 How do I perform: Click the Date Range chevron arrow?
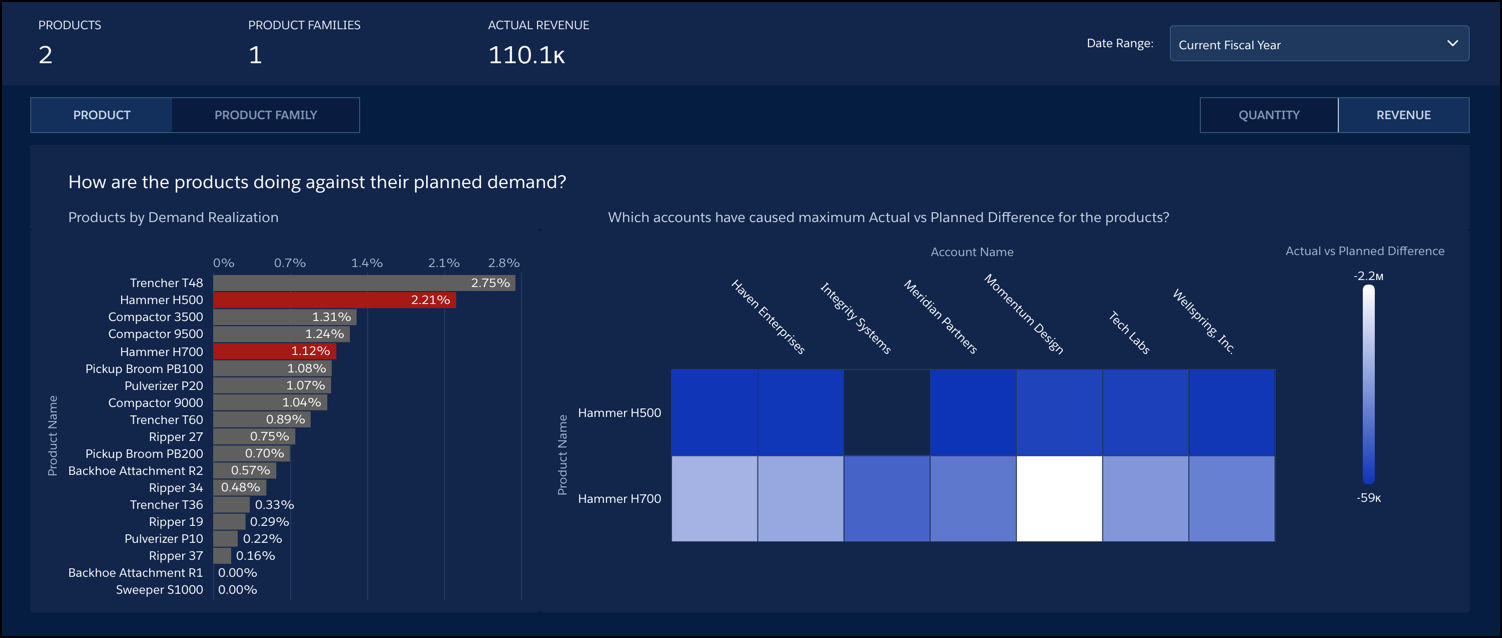point(1452,44)
